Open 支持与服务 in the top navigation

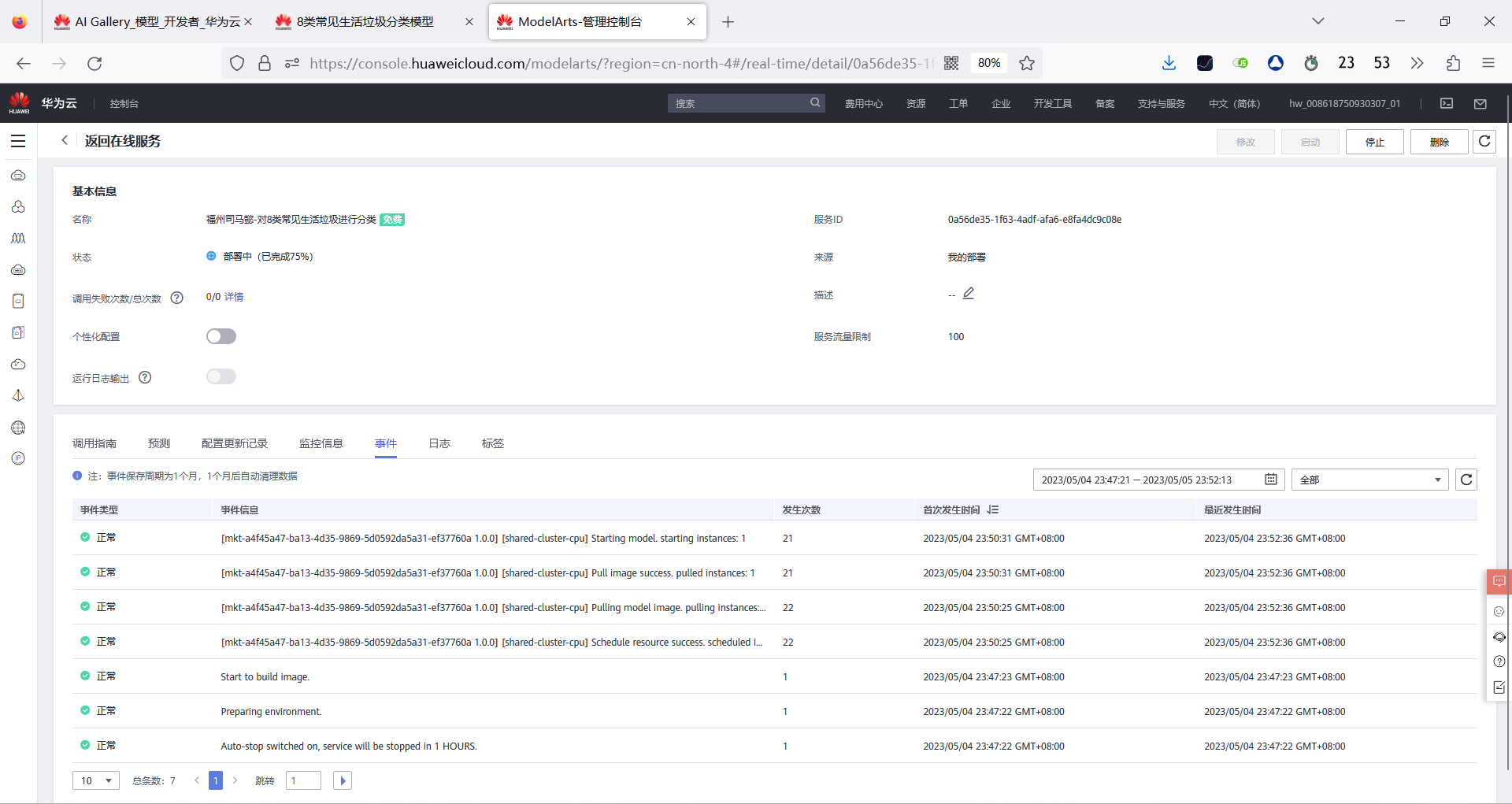point(1162,103)
